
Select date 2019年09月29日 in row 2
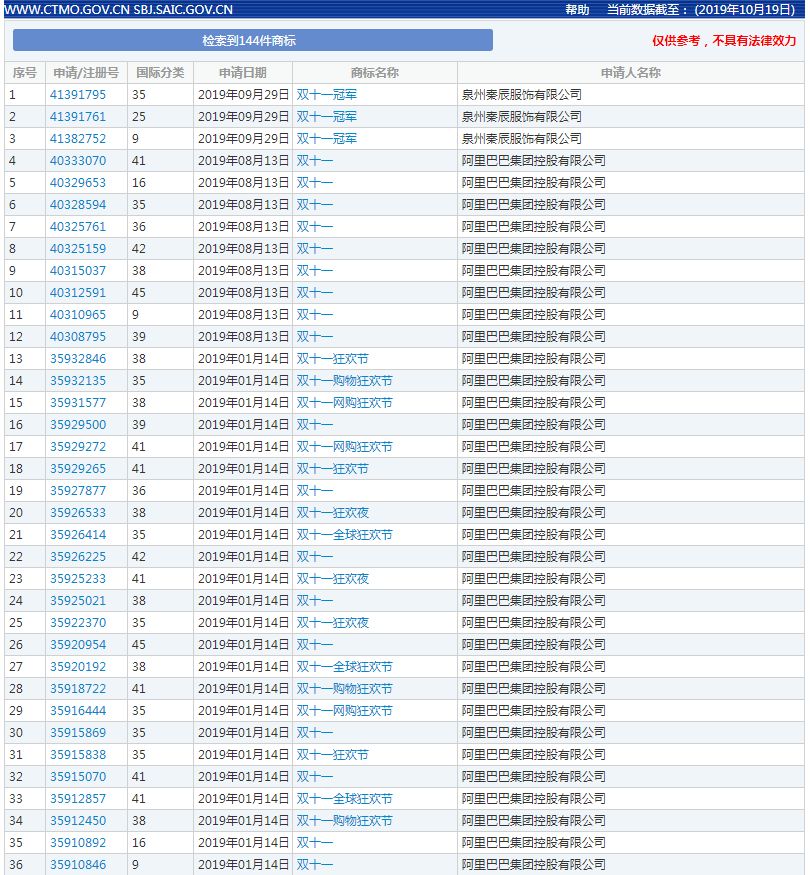tap(243, 117)
